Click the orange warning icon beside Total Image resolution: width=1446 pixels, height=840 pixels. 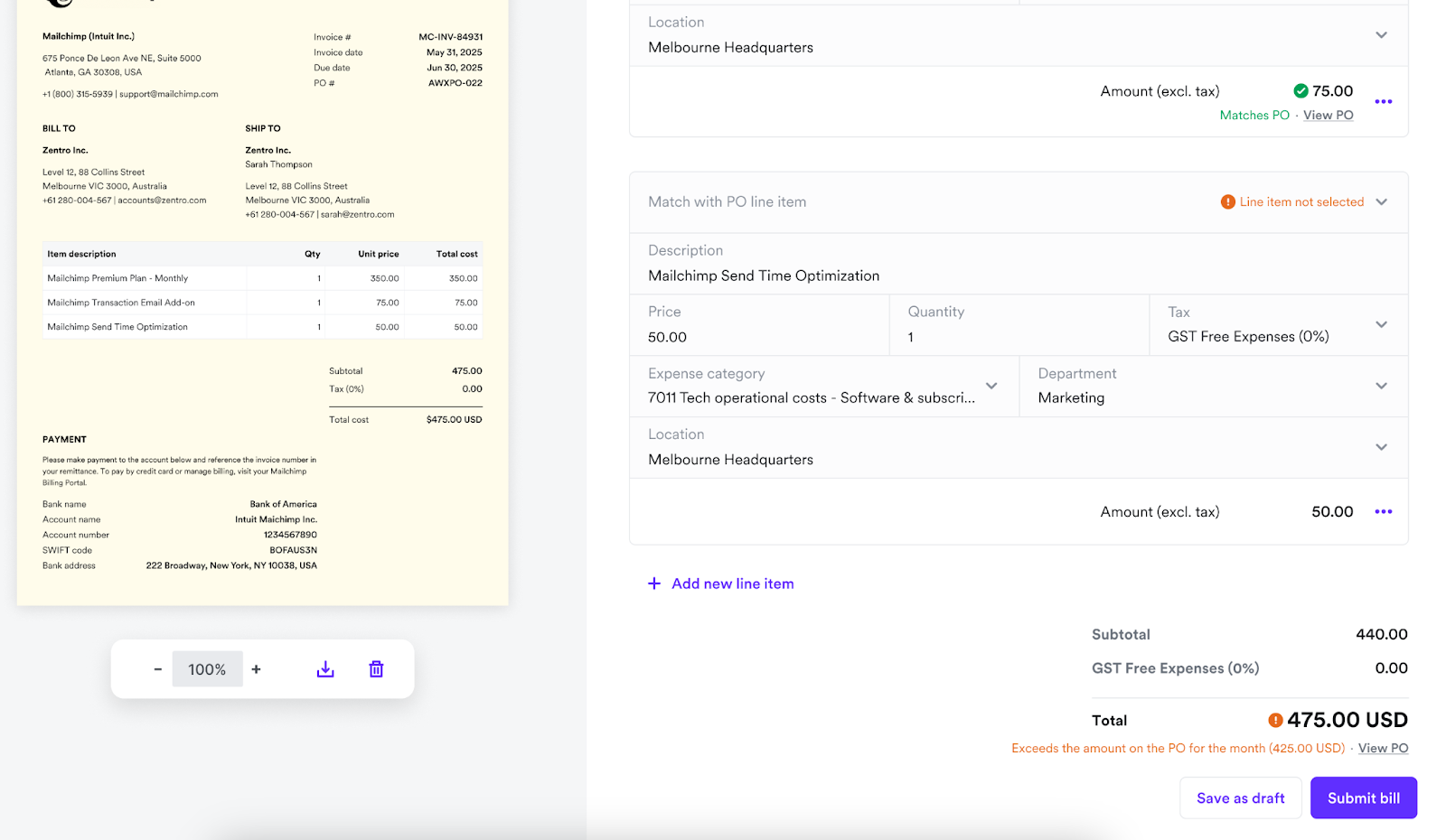coord(1275,720)
